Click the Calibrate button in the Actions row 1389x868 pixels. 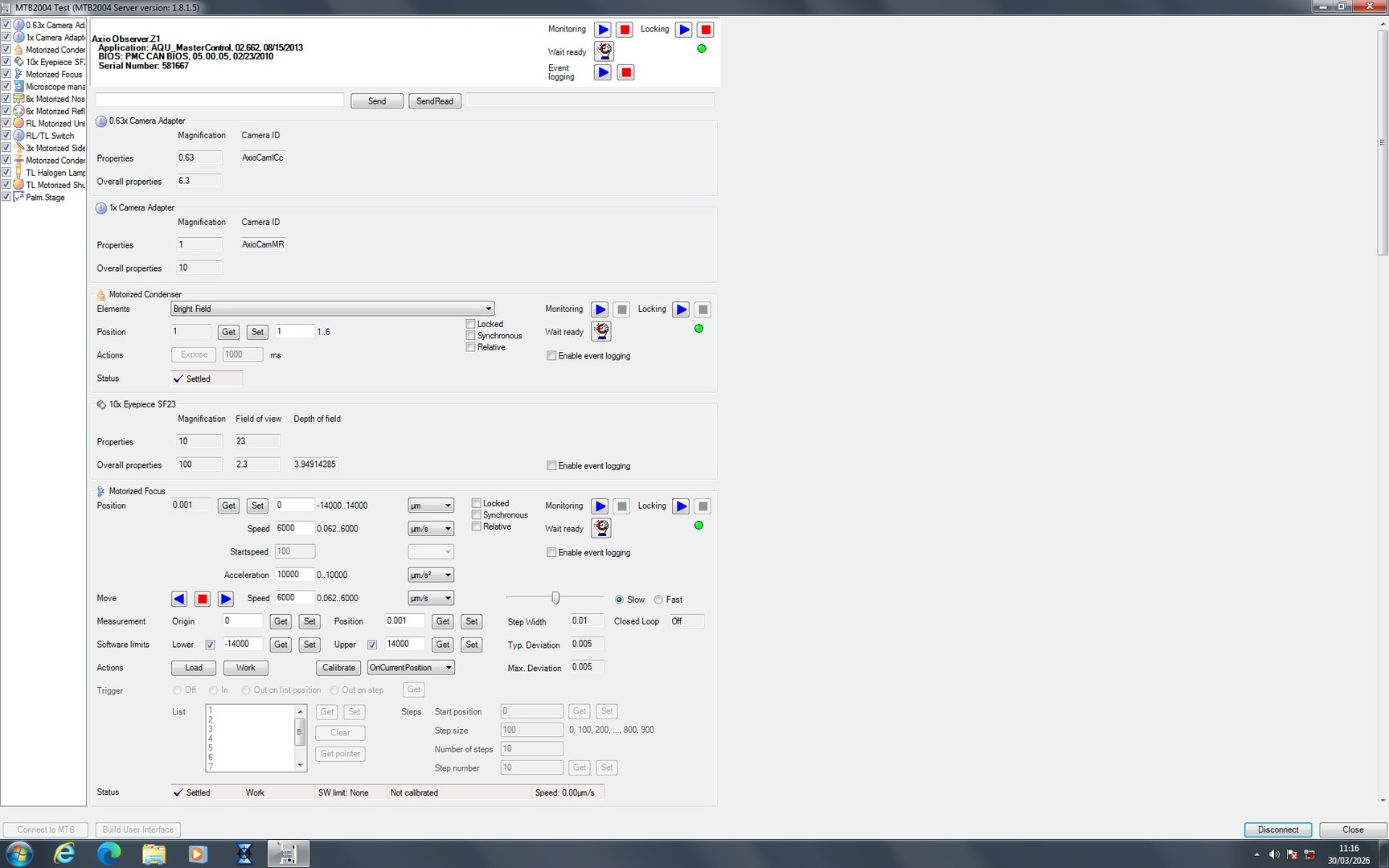tap(338, 667)
